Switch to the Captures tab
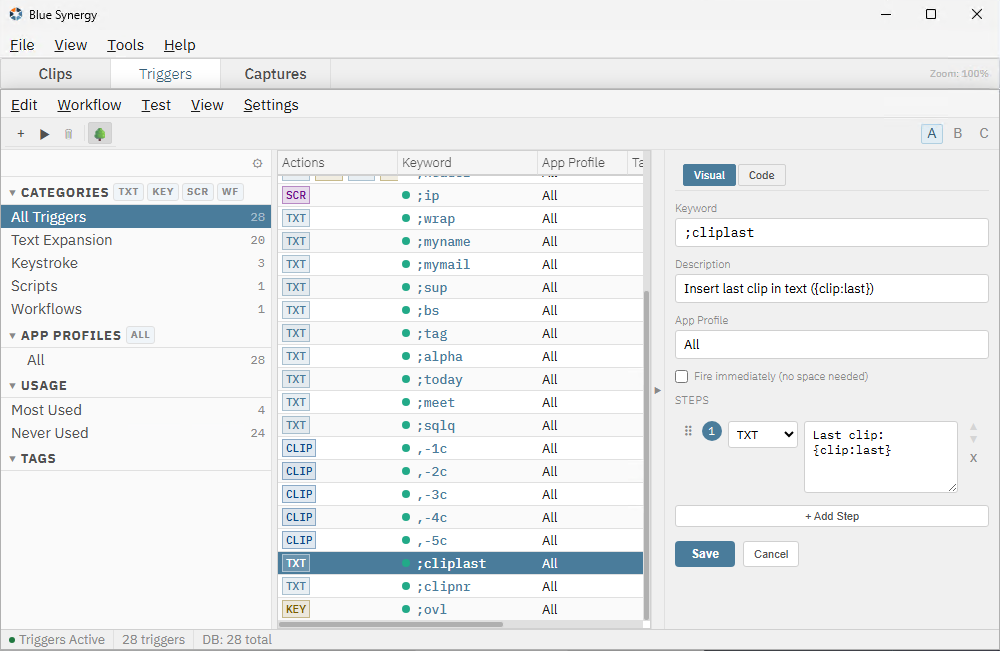This screenshot has height=651, width=1000. click(x=274, y=73)
